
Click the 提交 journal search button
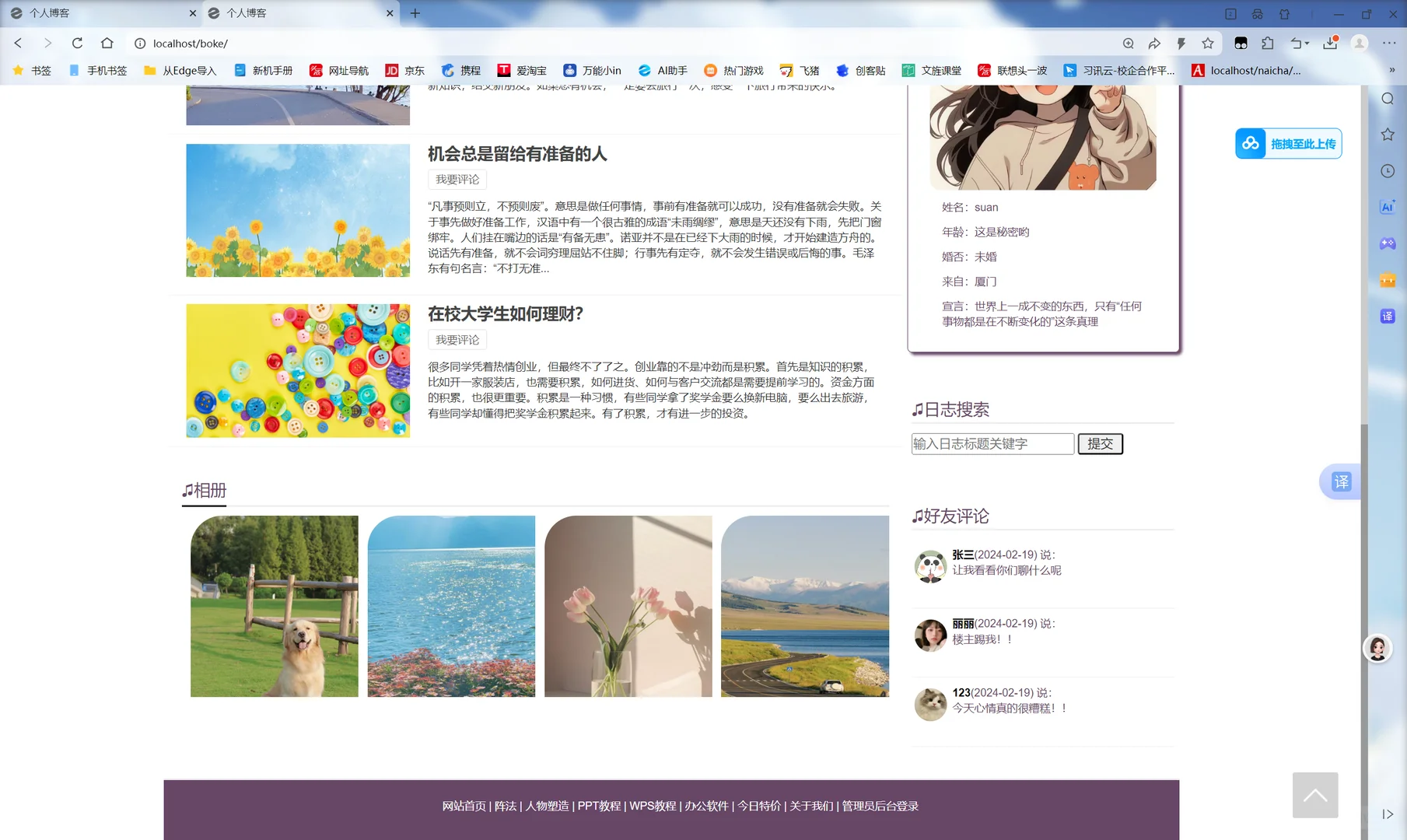coord(1100,443)
